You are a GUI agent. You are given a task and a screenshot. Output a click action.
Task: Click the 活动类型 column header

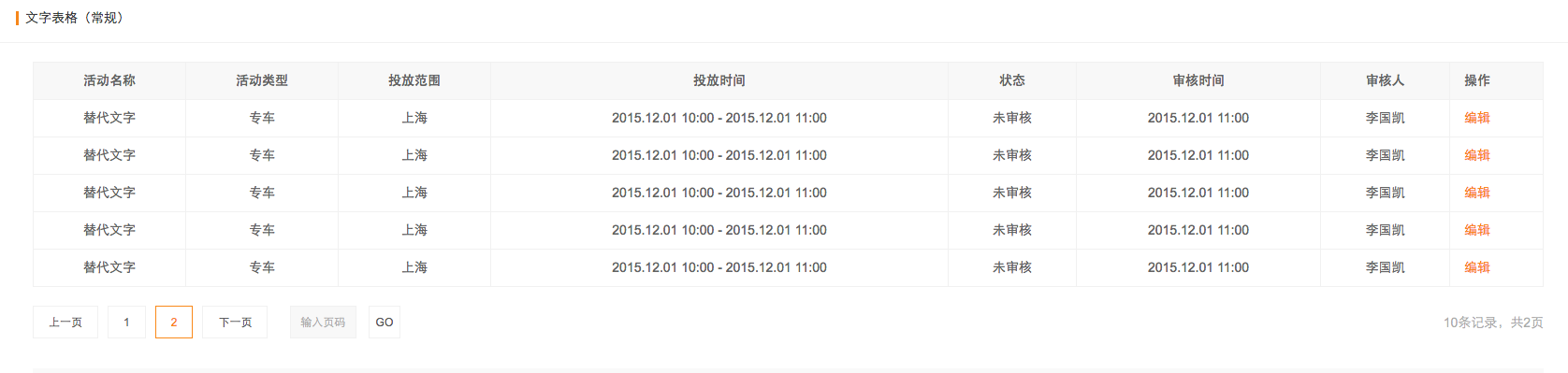pos(262,80)
